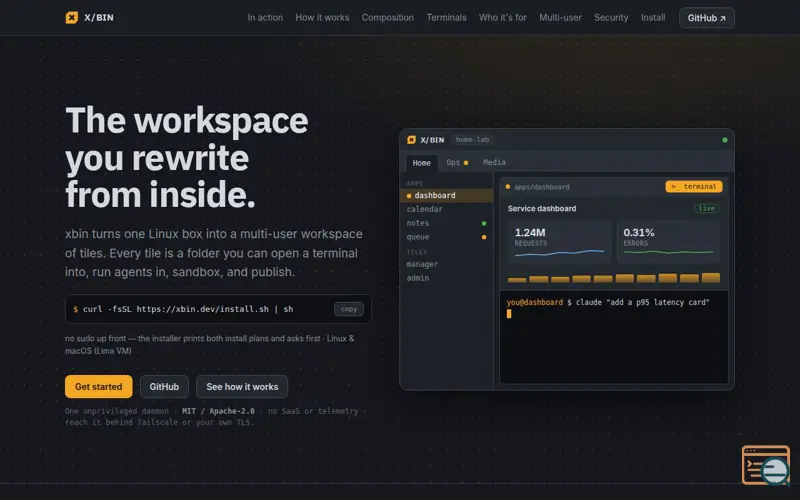This screenshot has width=800, height=500.
Task: Open the floating terminal widget icon
Action: tap(765, 465)
